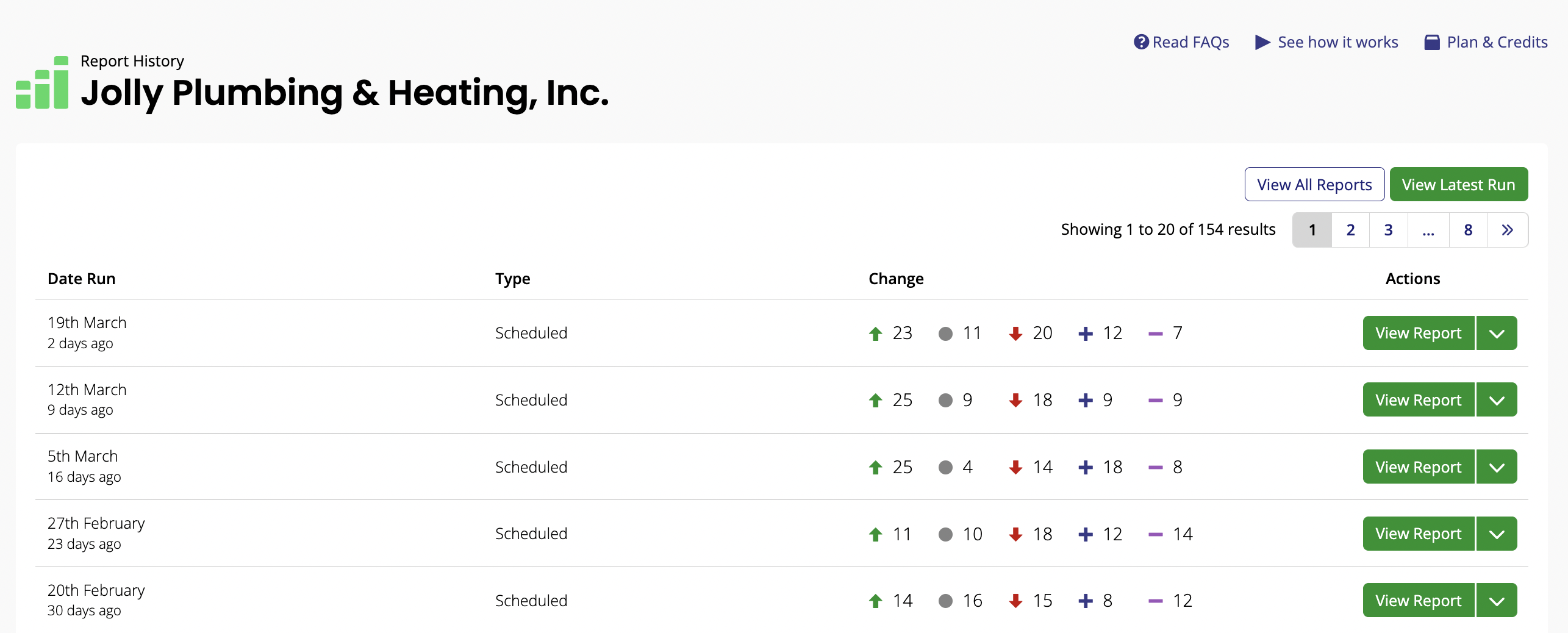This screenshot has width=1568, height=633.
Task: Click purple minus icon in 27th February row
Action: 1155,534
